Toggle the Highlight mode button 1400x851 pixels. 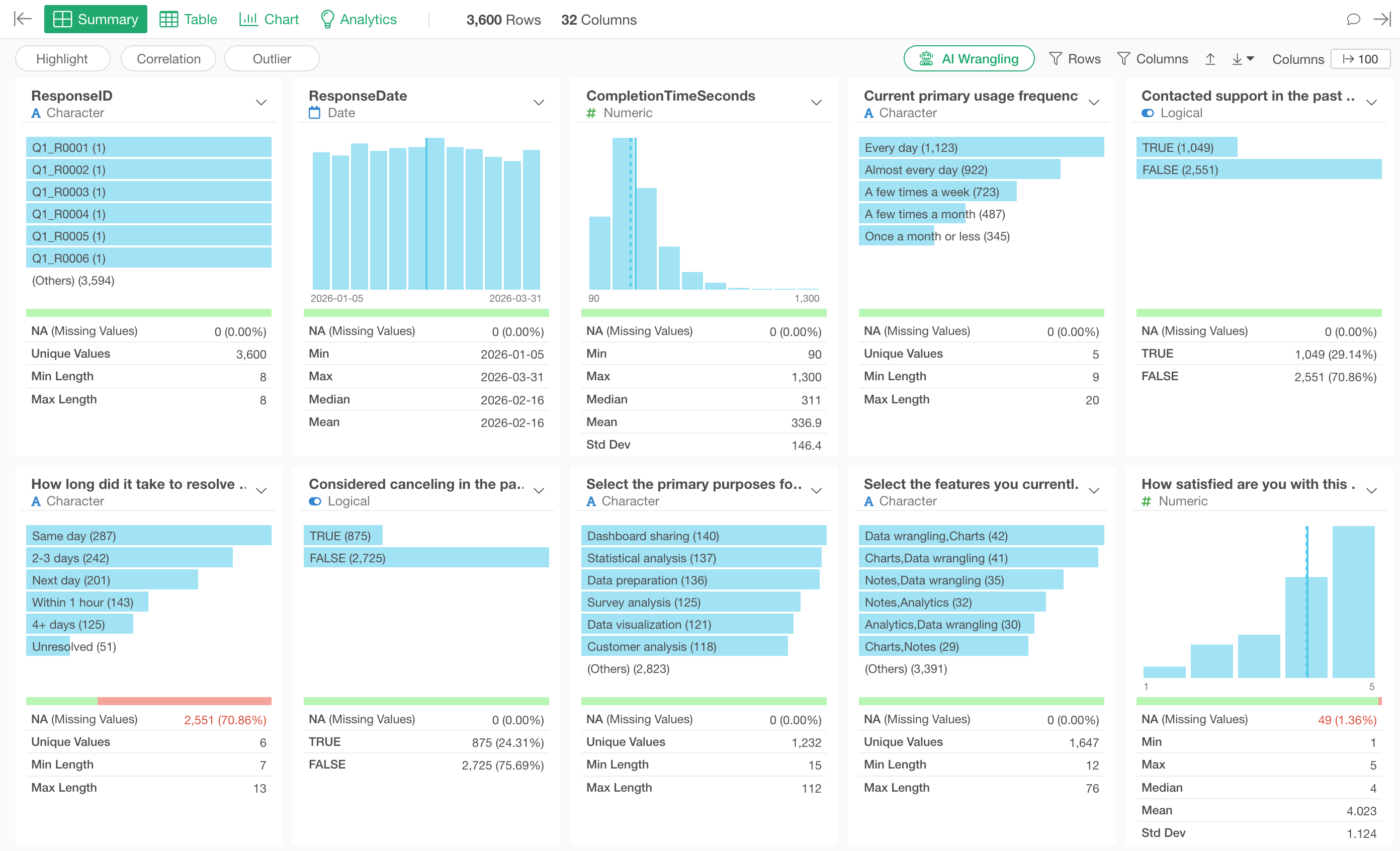tap(62, 58)
